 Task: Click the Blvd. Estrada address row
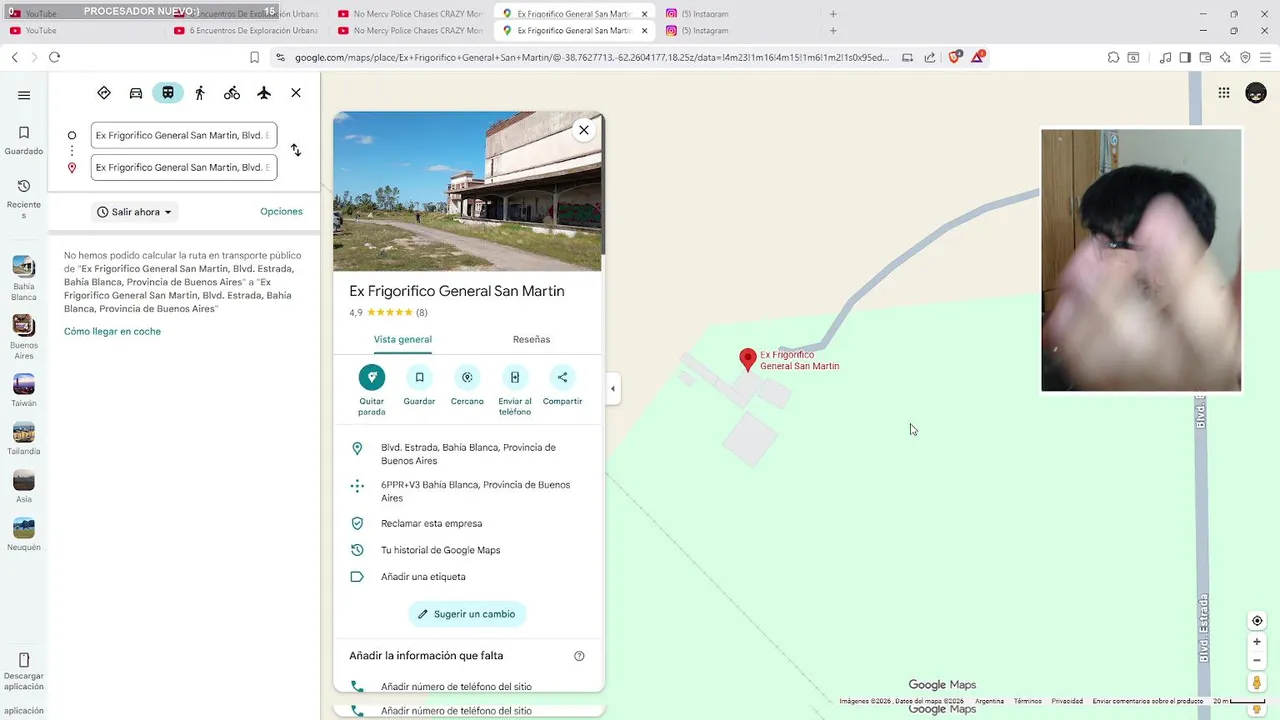click(469, 454)
